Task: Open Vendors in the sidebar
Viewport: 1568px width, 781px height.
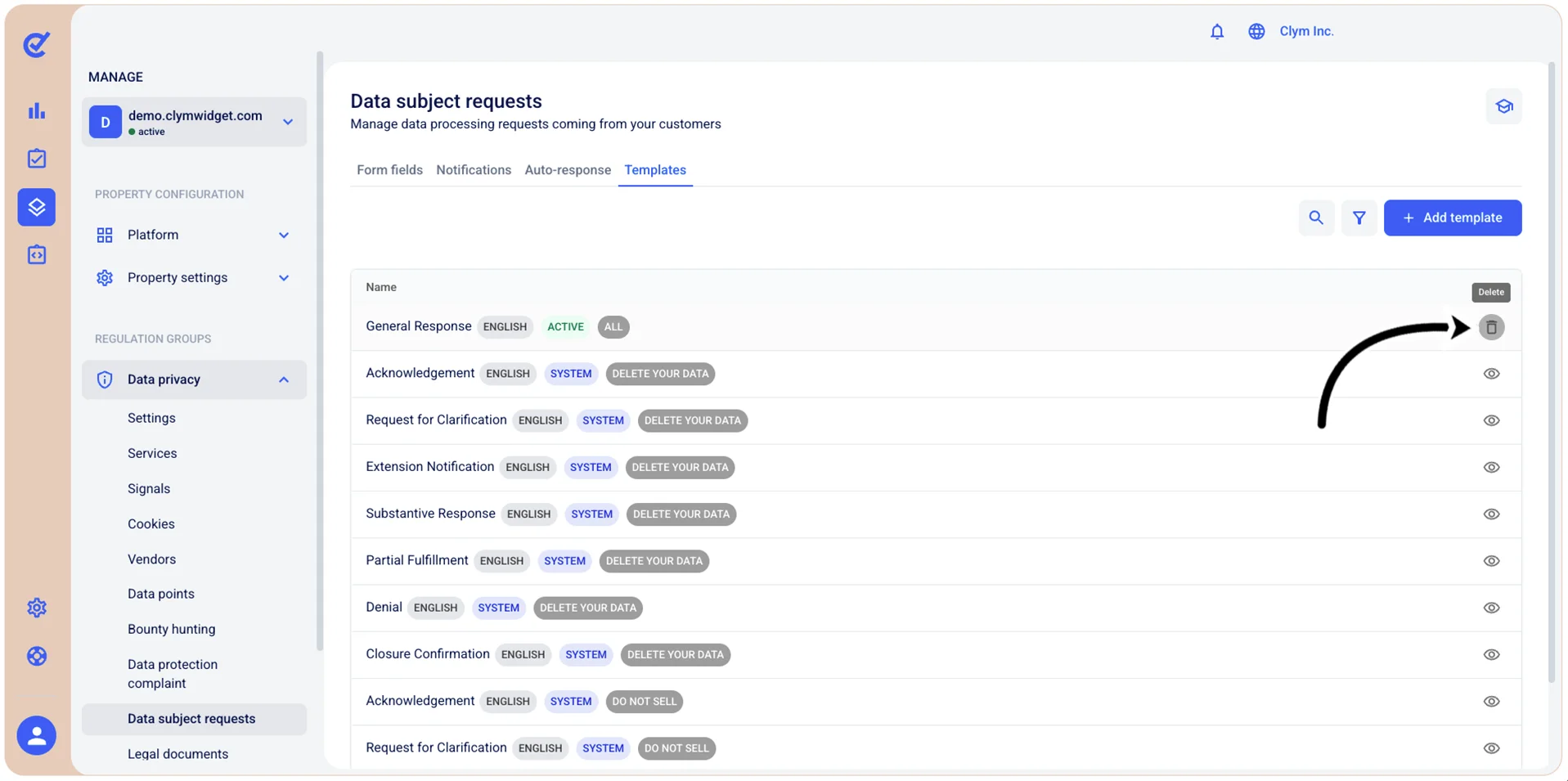Action: click(151, 559)
